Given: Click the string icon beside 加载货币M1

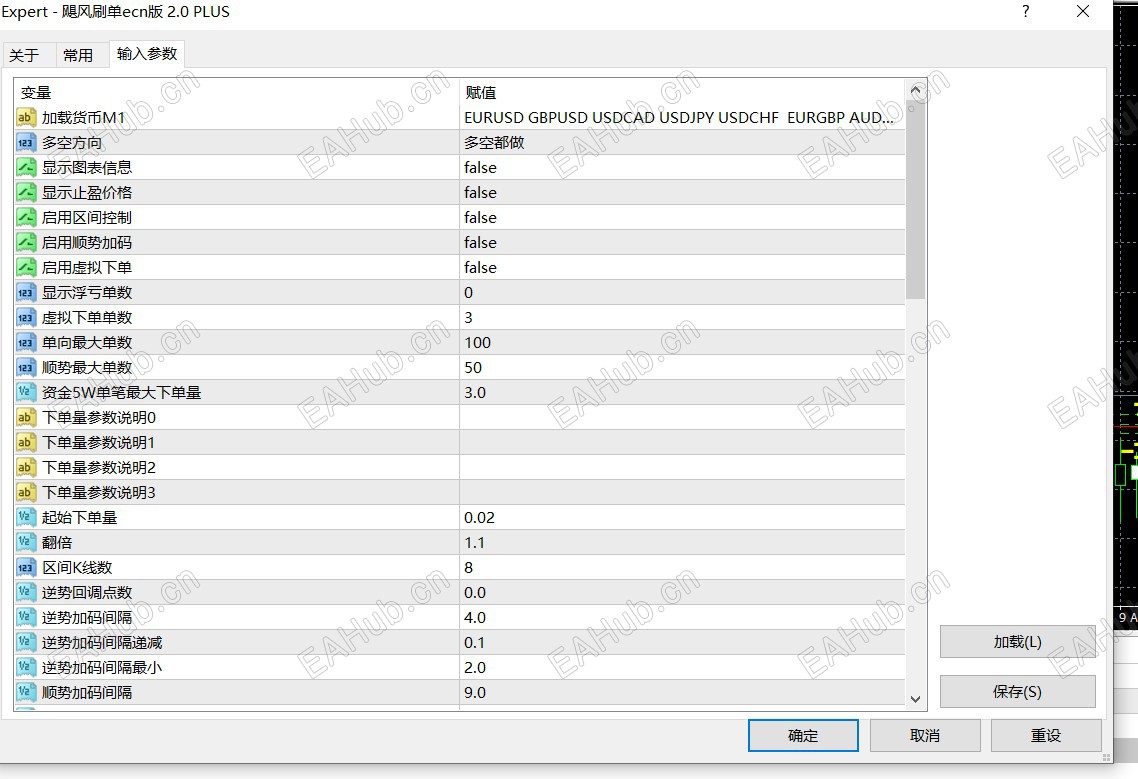Looking at the screenshot, I should 25,118.
